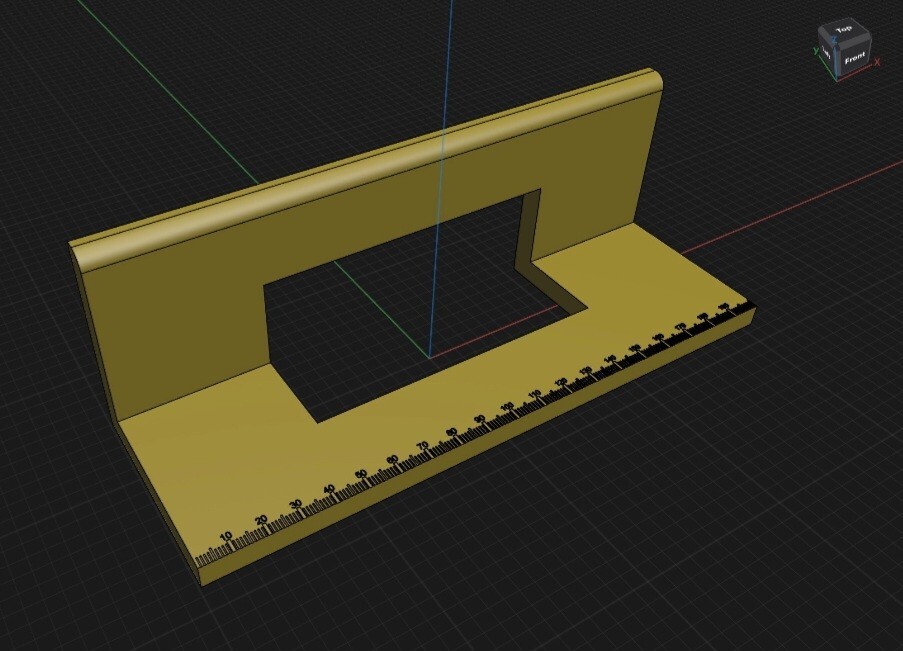Click the green Y axis label by the view cube
Viewport: 903px width, 651px height.
816,51
